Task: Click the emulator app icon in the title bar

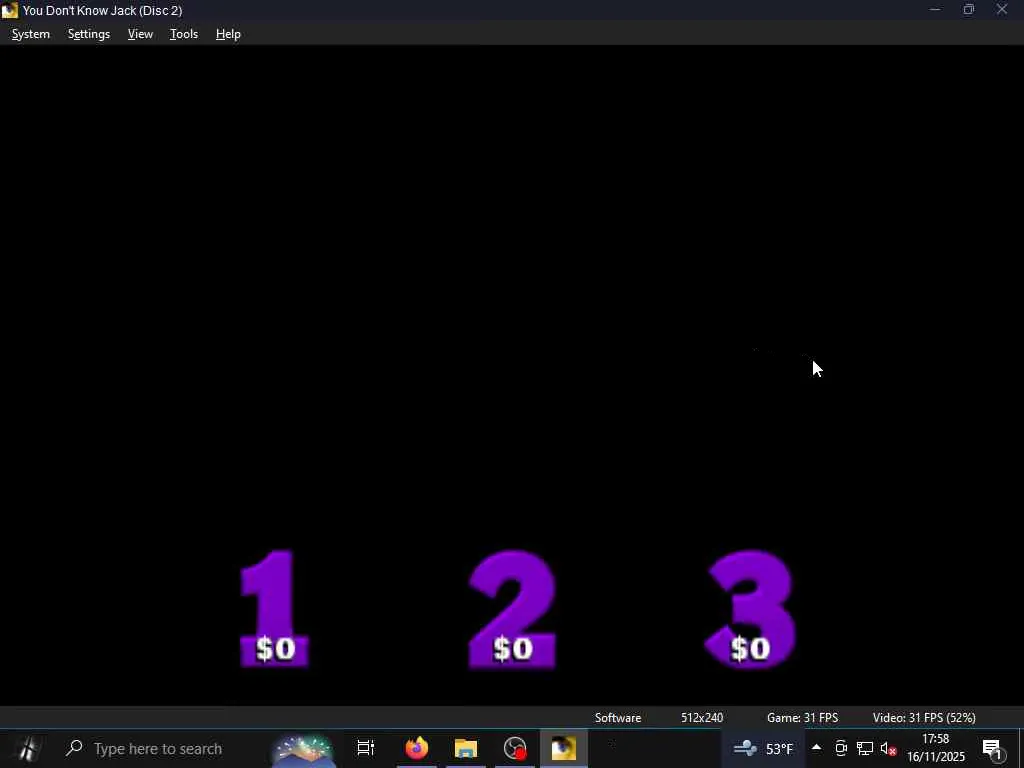Action: tap(10, 10)
